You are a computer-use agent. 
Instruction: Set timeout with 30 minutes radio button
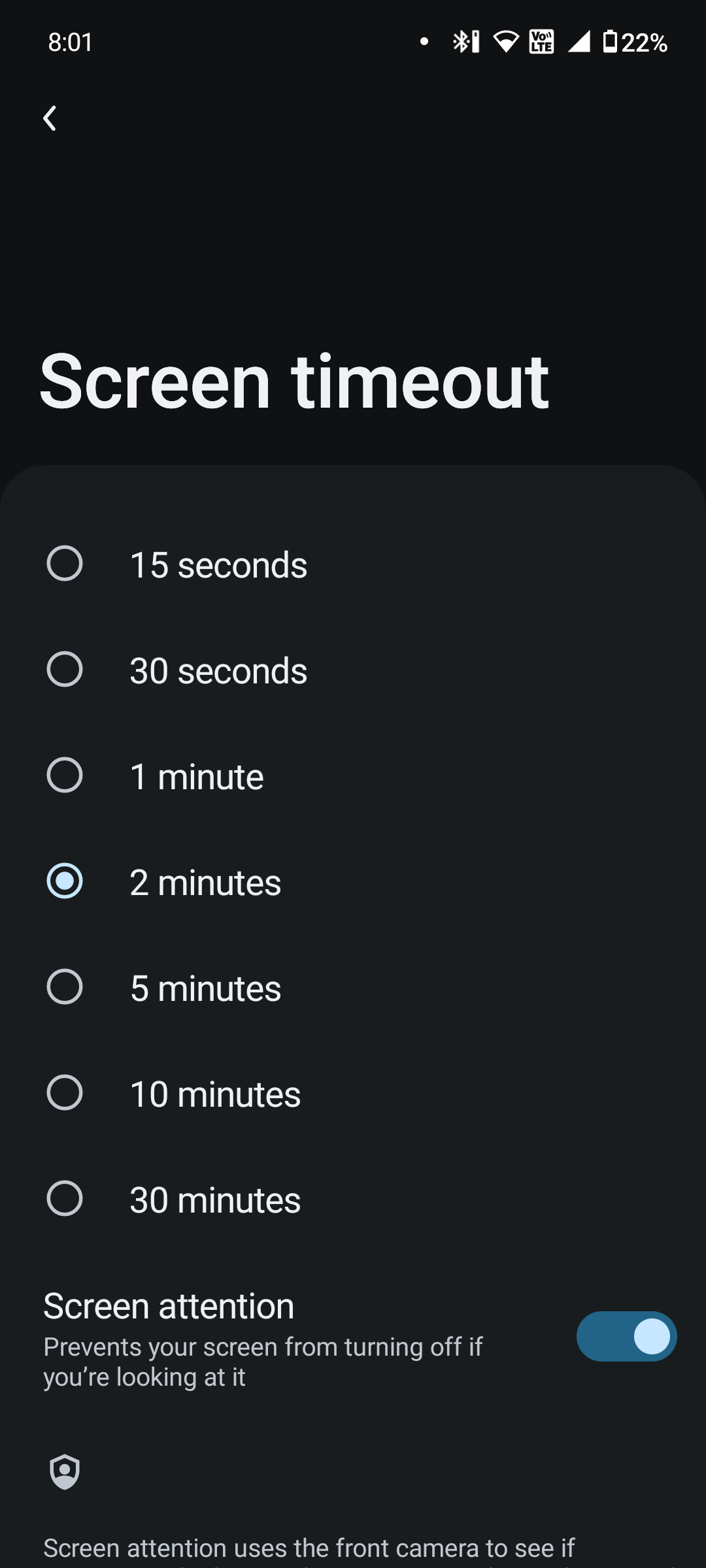click(65, 1199)
